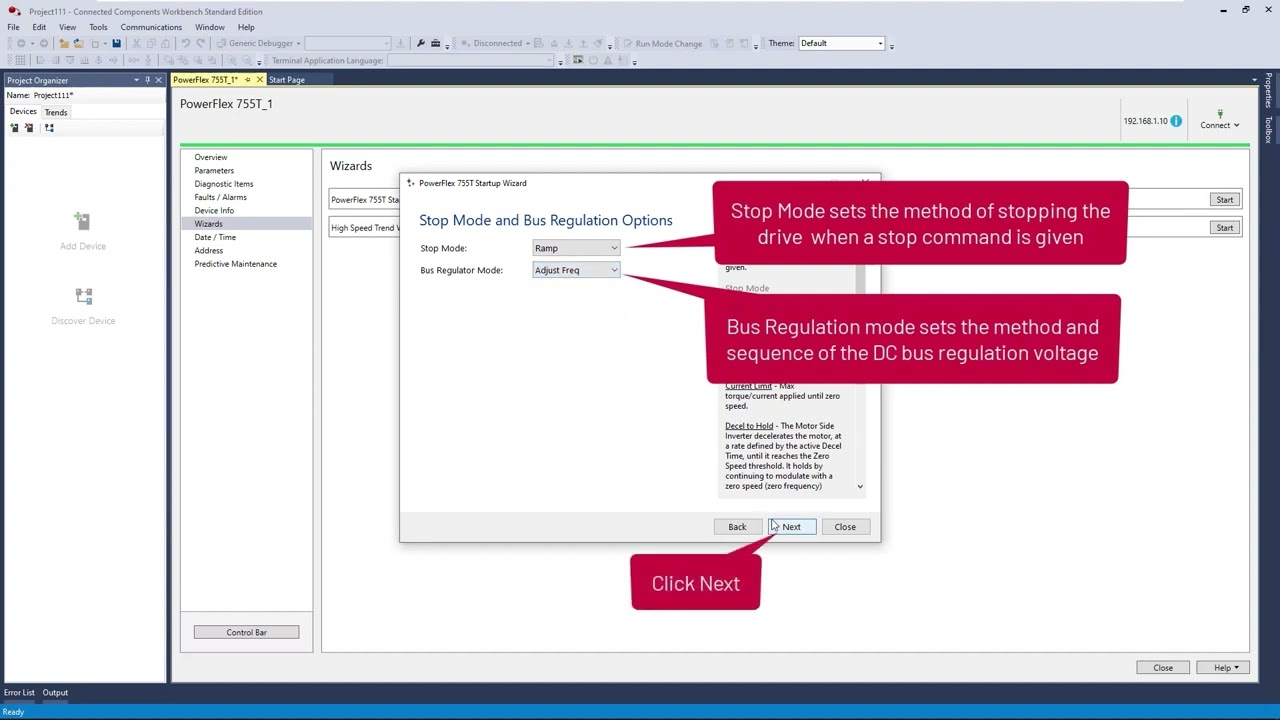Viewport: 1280px width, 720px height.
Task: Open the Terminal Application Language combo box
Action: point(469,60)
